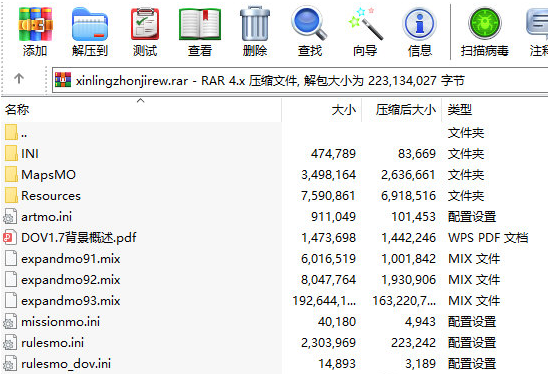
Task: Select 'DOV1.7背景概述.pdf' file name
Action: [79, 238]
